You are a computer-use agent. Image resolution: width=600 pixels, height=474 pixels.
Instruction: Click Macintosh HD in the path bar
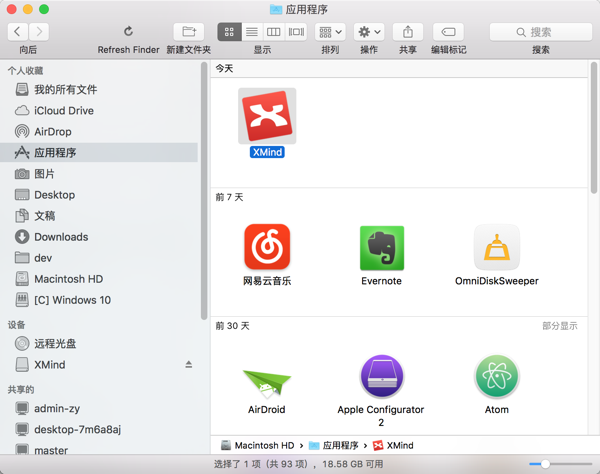(258, 445)
